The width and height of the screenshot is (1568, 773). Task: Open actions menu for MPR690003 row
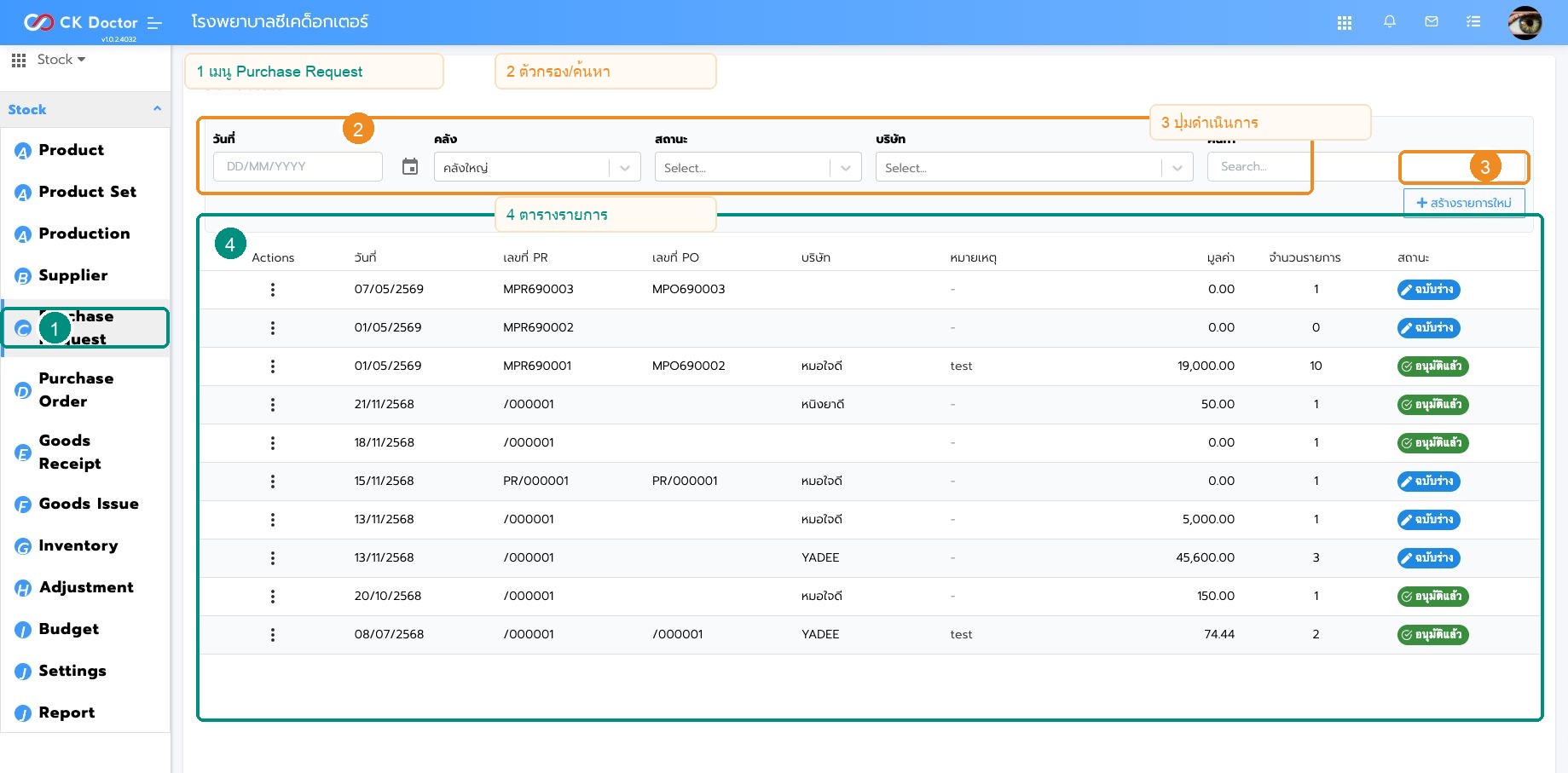click(x=273, y=290)
